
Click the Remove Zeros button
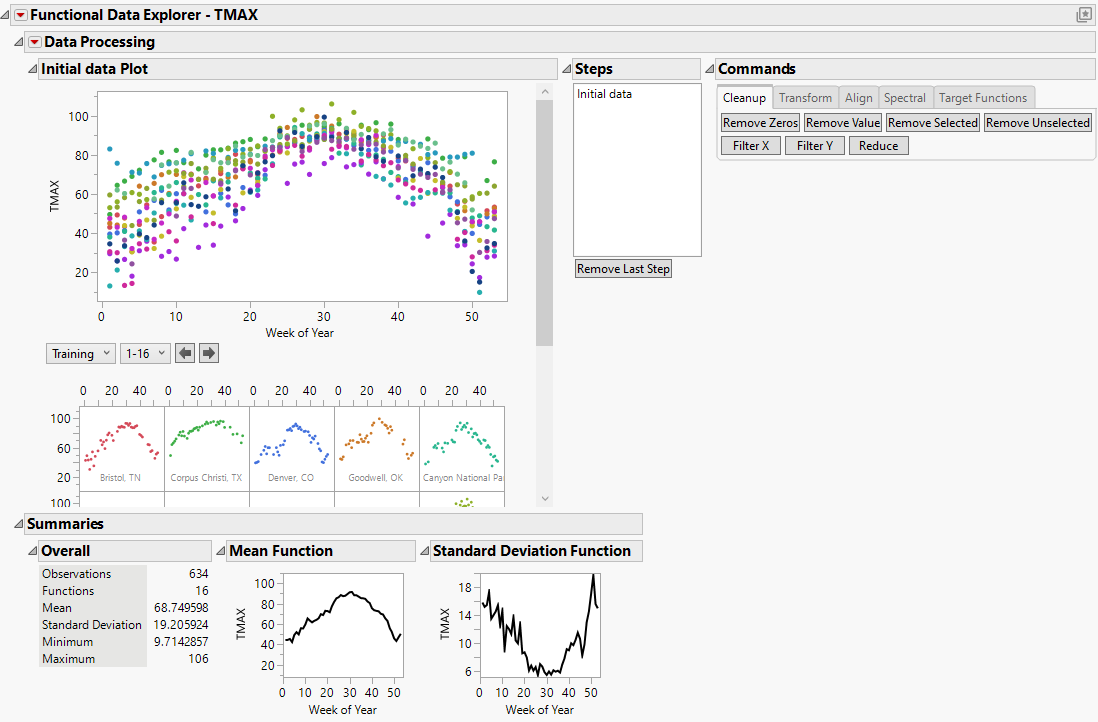pos(759,122)
